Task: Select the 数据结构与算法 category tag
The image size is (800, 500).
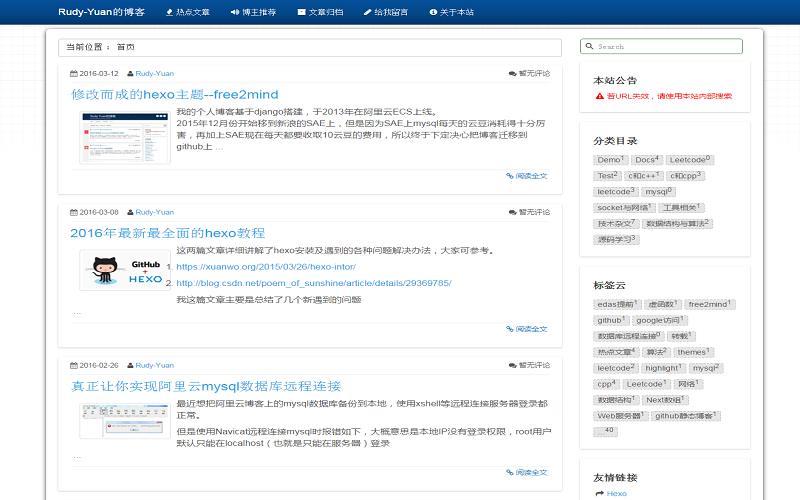Action: pos(676,224)
